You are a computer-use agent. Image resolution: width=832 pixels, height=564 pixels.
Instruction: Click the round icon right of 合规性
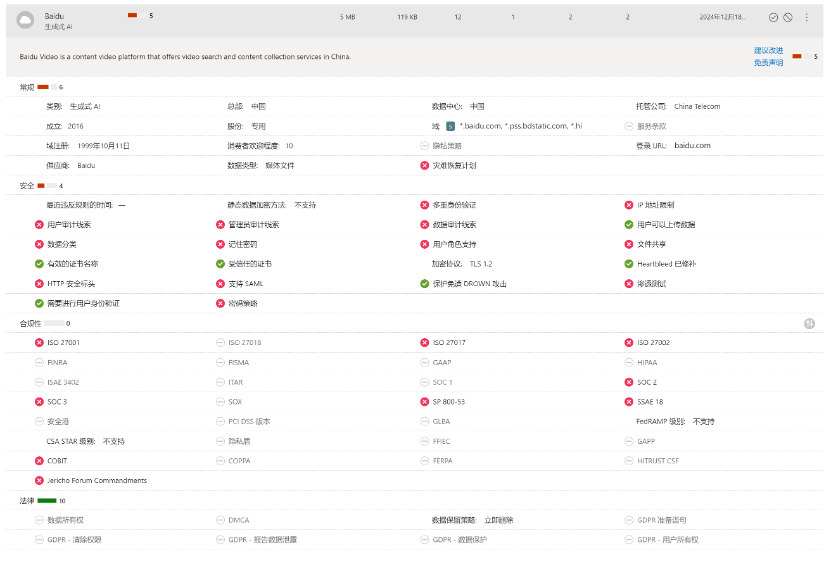pyautogui.click(x=809, y=324)
